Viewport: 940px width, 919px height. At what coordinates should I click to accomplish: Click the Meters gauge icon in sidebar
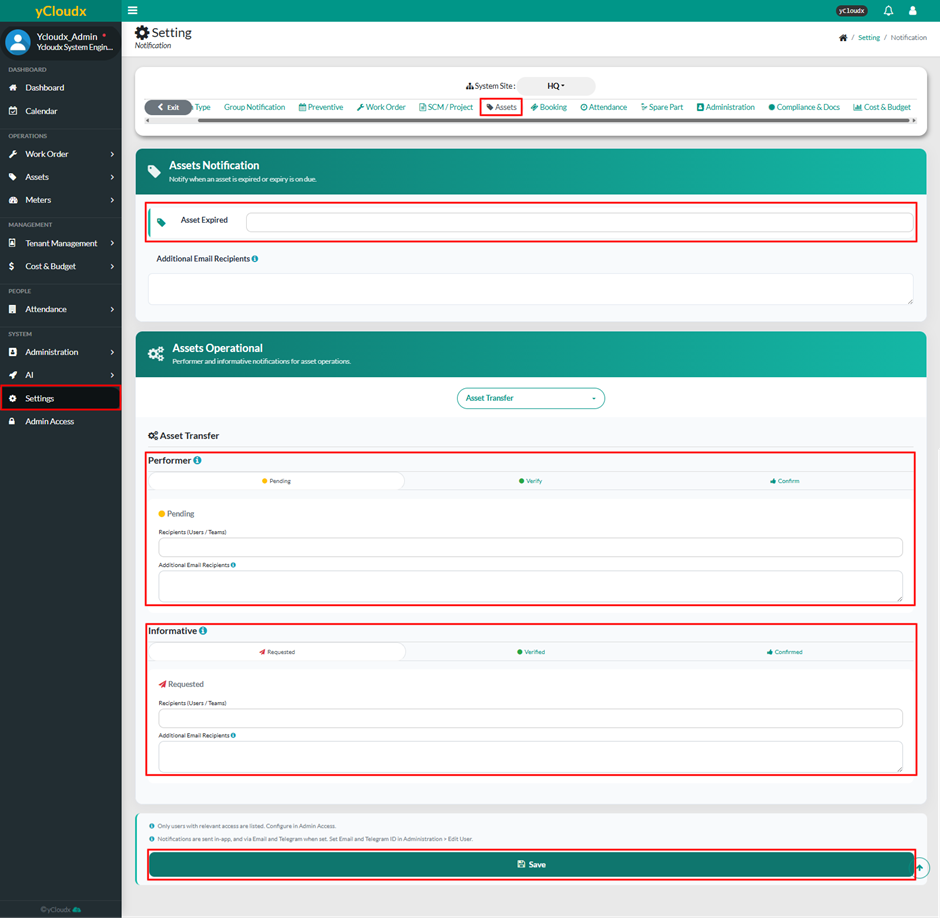tap(13, 200)
